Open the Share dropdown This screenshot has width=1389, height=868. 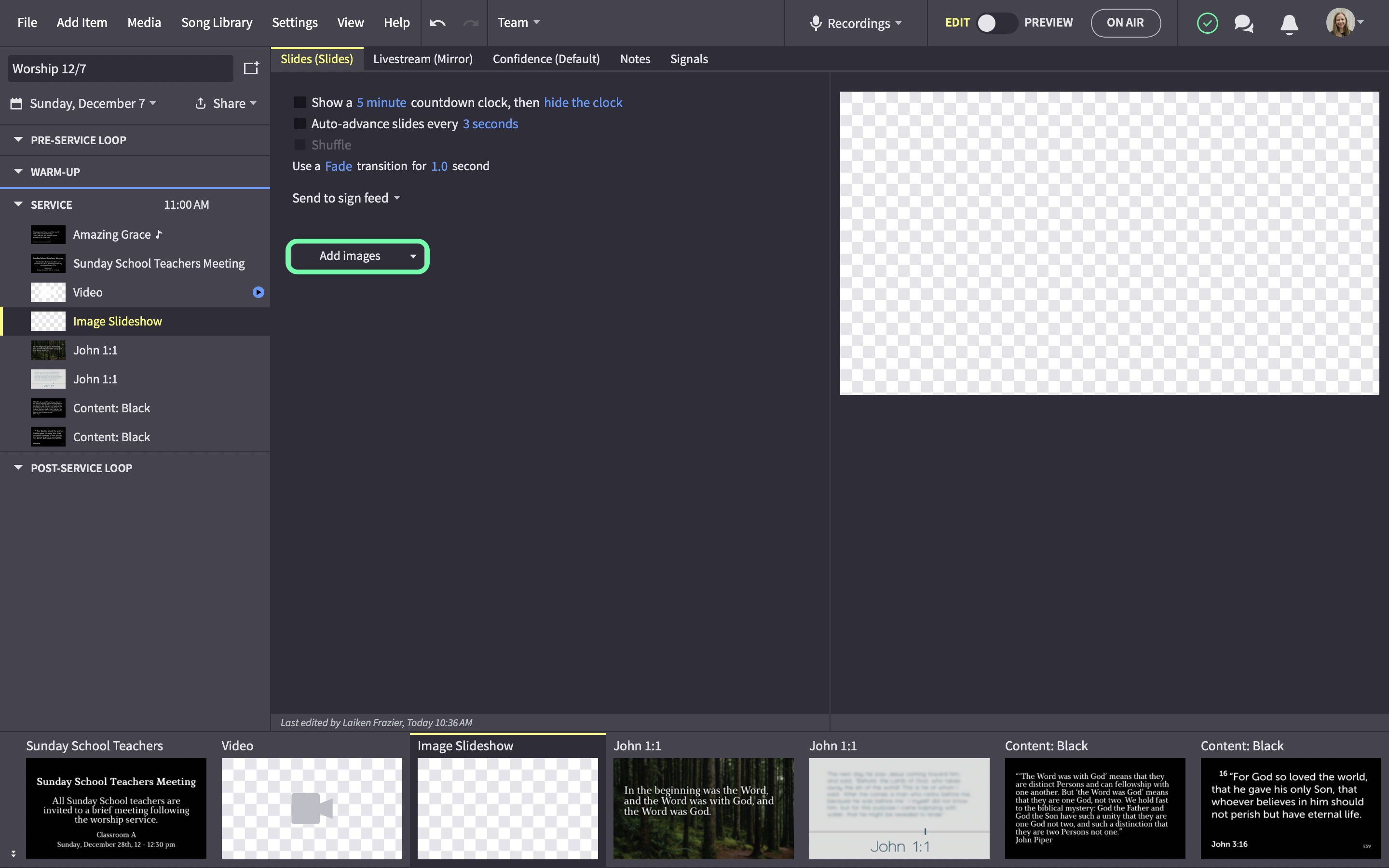click(x=235, y=103)
